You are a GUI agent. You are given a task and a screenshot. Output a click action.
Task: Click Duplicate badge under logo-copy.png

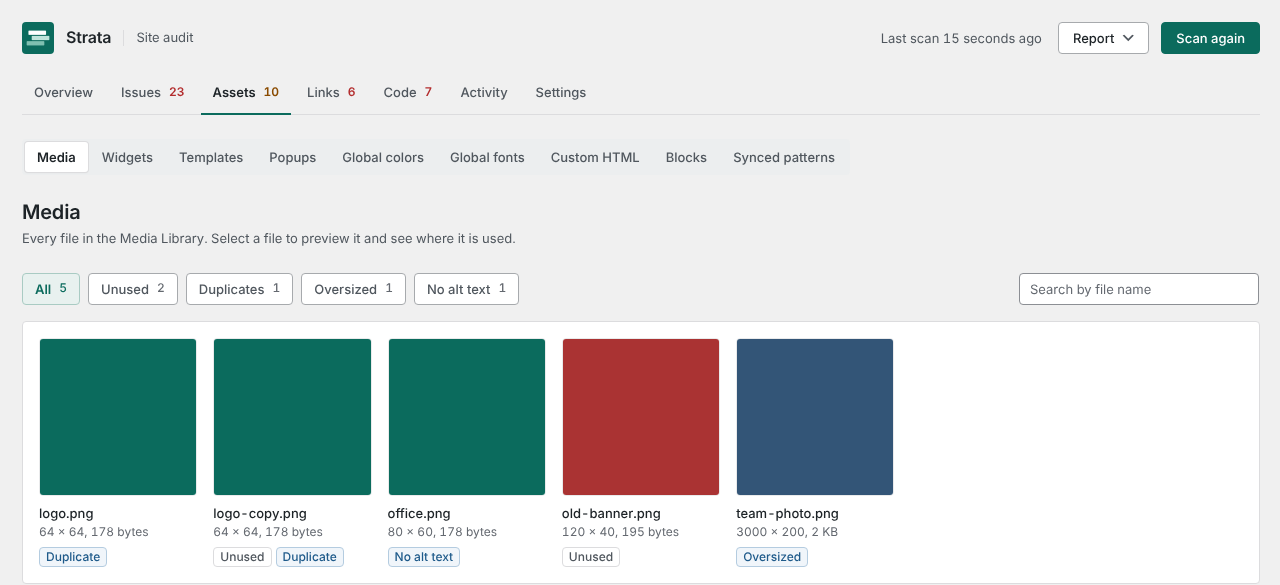(x=310, y=557)
